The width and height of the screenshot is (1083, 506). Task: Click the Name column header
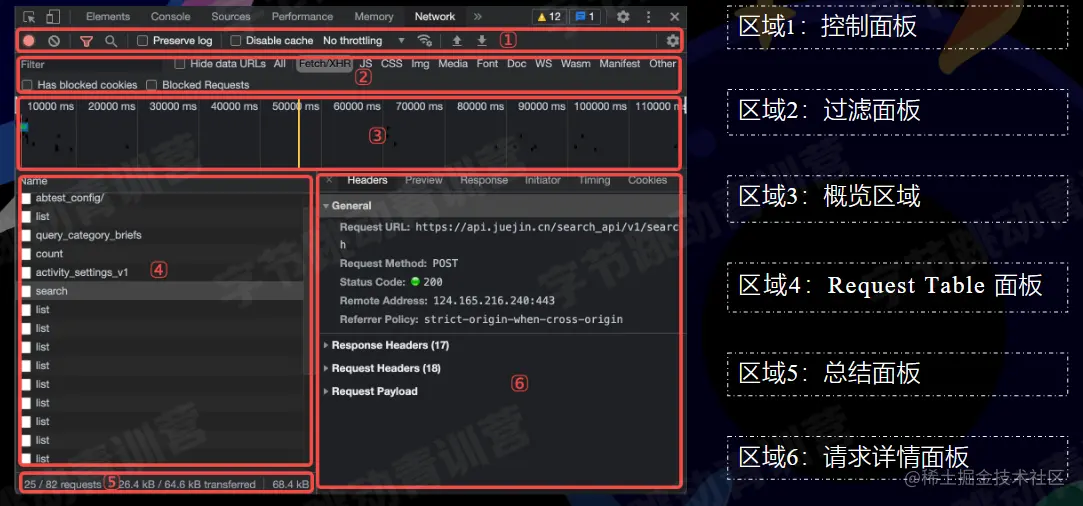tap(34, 181)
